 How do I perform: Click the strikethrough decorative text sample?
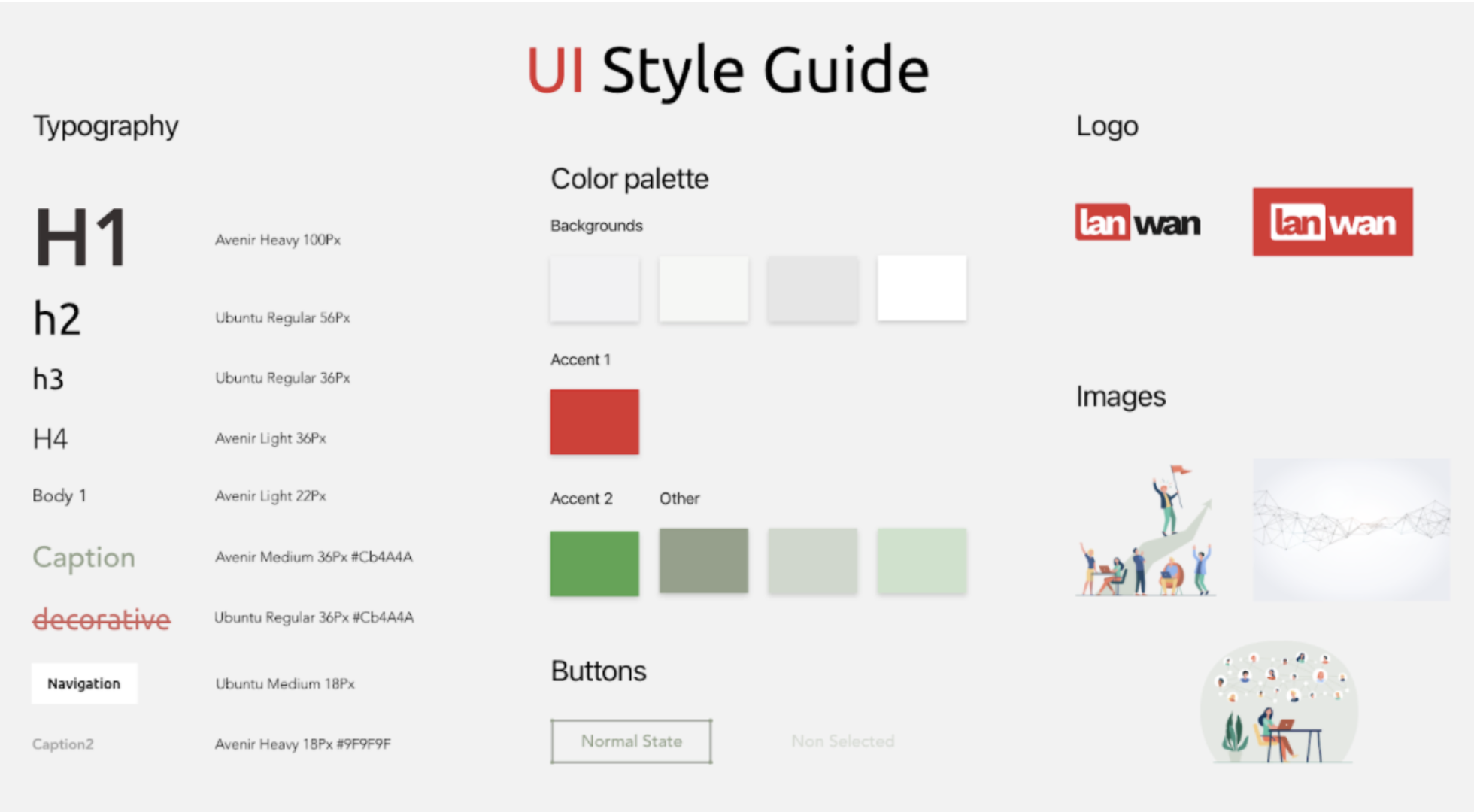tap(102, 620)
